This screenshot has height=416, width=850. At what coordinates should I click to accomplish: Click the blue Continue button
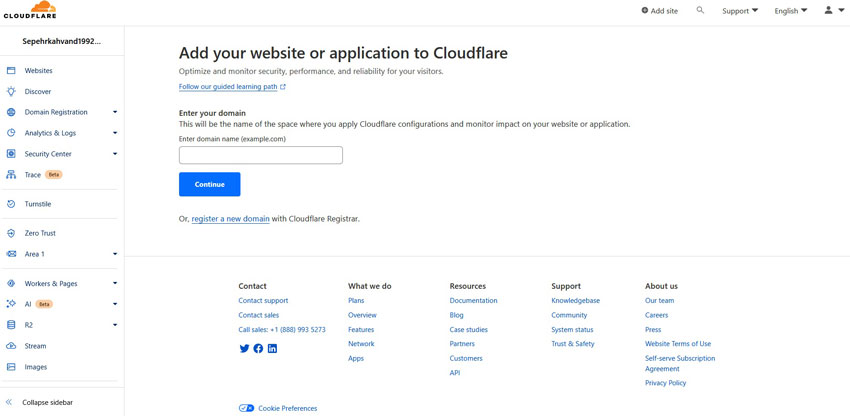[x=210, y=184]
